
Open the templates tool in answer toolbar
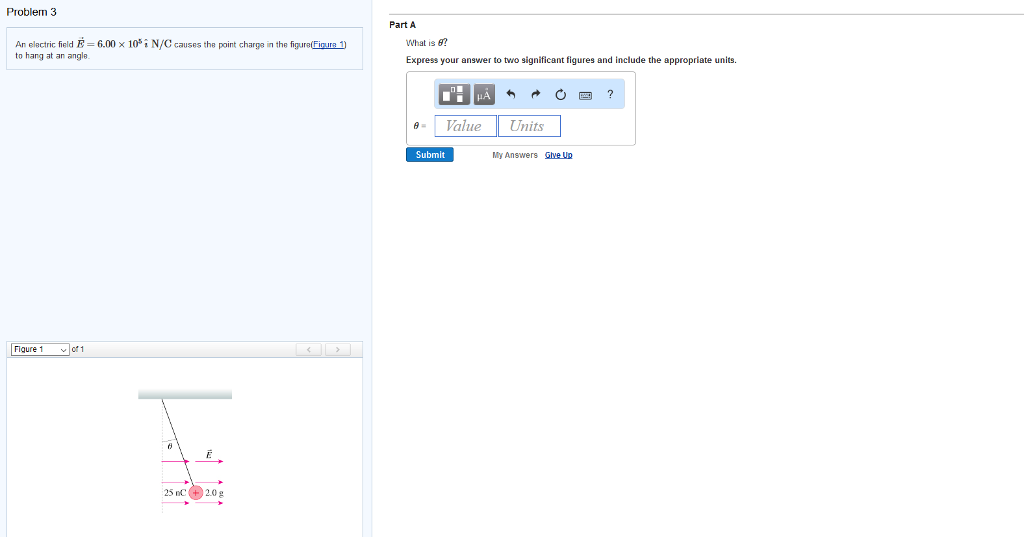tap(454, 95)
